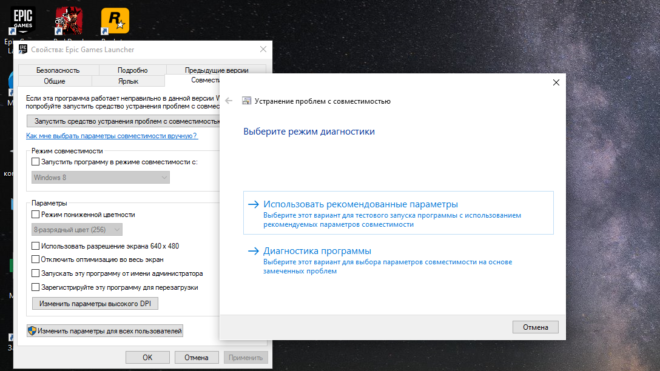Open the 8-bit color (256) dropdown
Screen dimensions: 660x371
point(77,230)
